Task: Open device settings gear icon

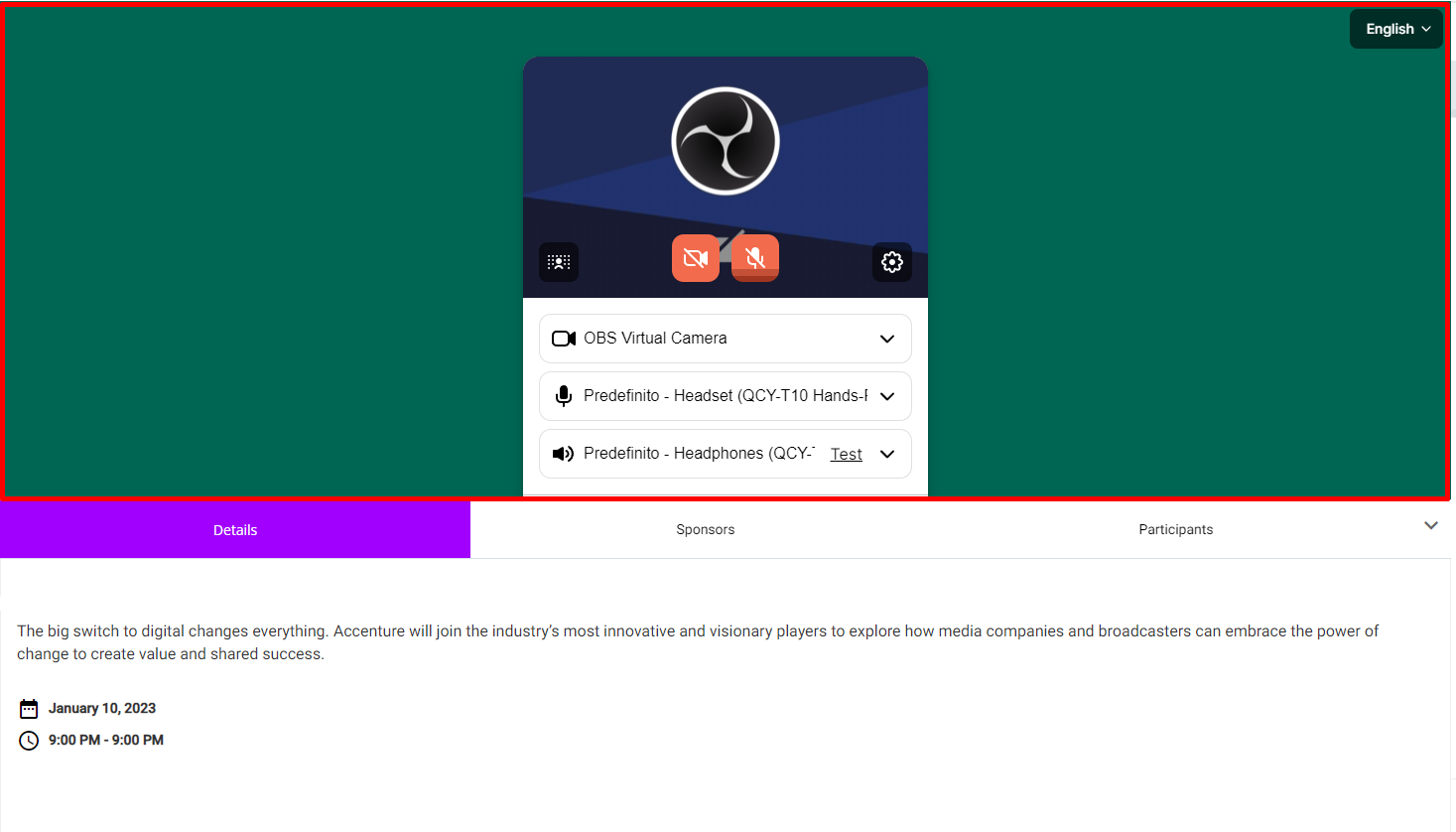Action: [892, 262]
